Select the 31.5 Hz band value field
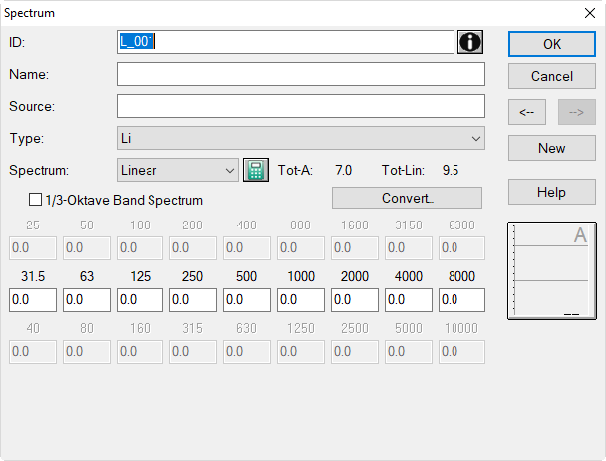 pyautogui.click(x=33, y=299)
